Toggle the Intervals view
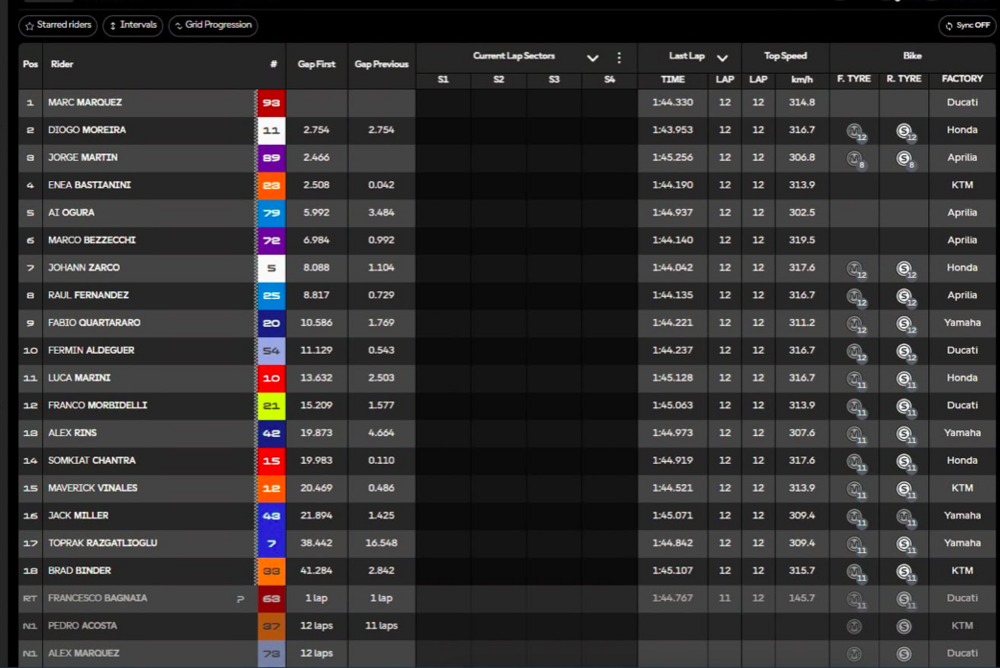1000x668 pixels. pyautogui.click(x=133, y=26)
